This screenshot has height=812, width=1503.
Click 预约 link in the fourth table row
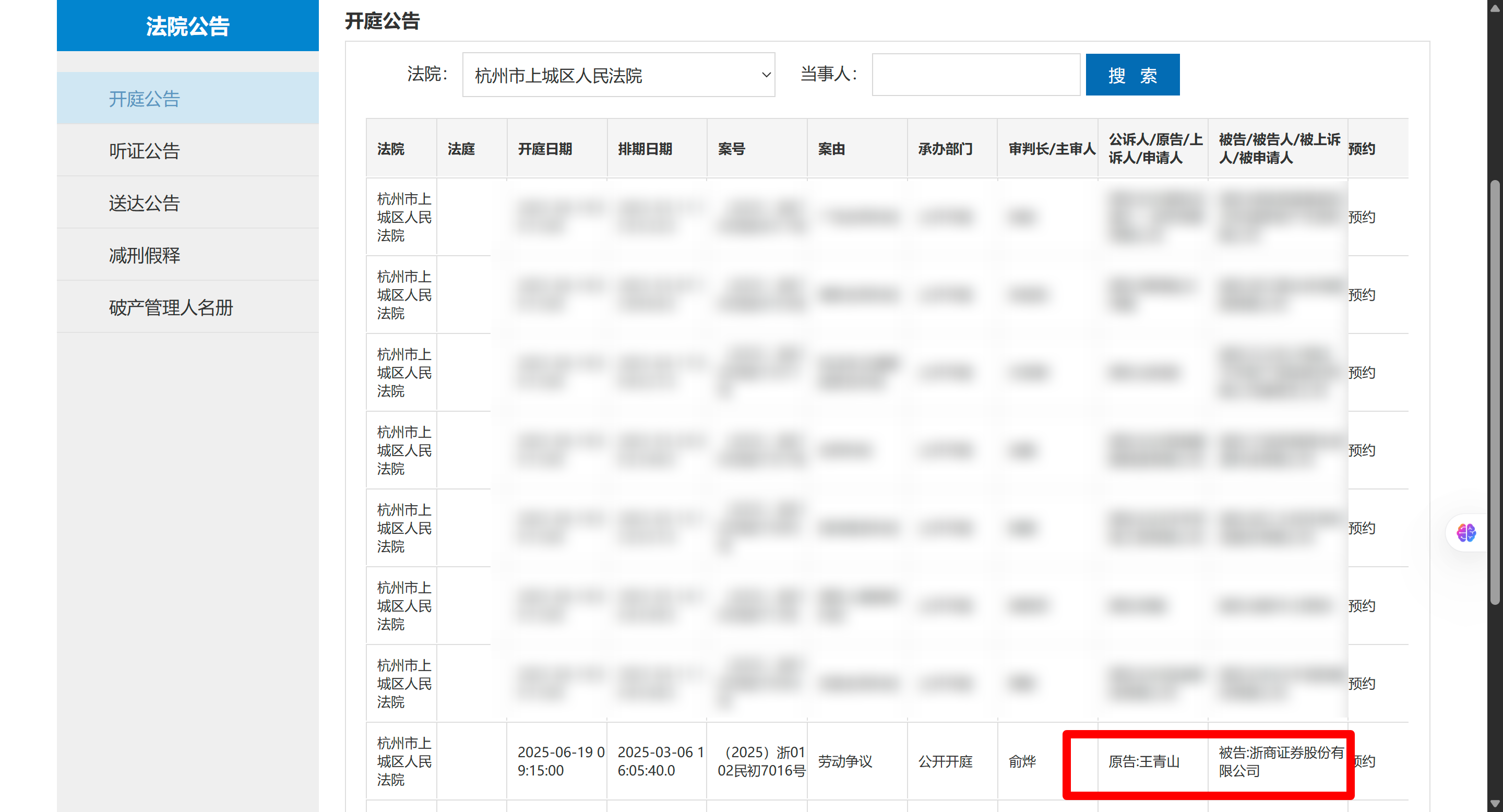pyautogui.click(x=1362, y=450)
